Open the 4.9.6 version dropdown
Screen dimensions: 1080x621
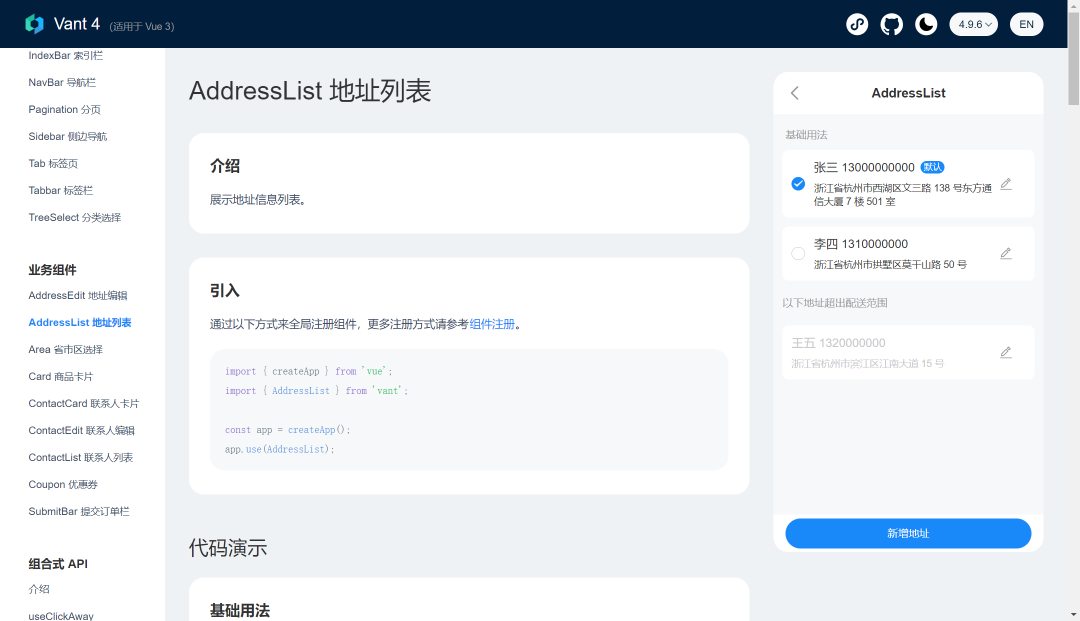[x=973, y=23]
